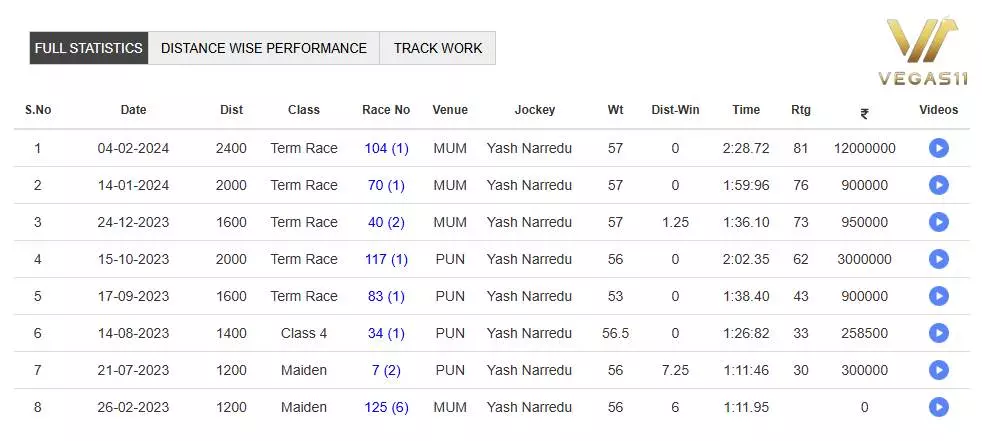Open race number 70 (1) link
The image size is (982, 441).
(386, 185)
